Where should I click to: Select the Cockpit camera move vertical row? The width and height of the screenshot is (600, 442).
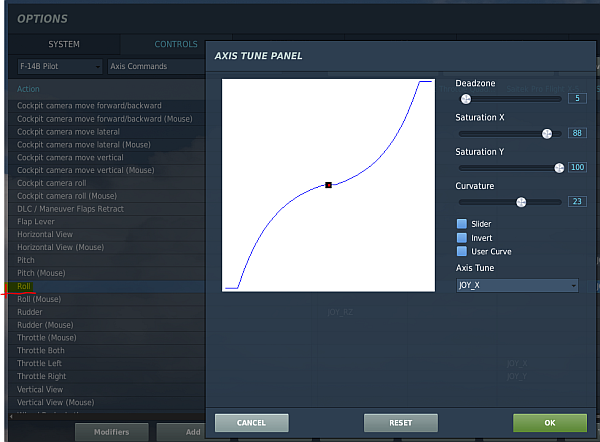(107, 158)
